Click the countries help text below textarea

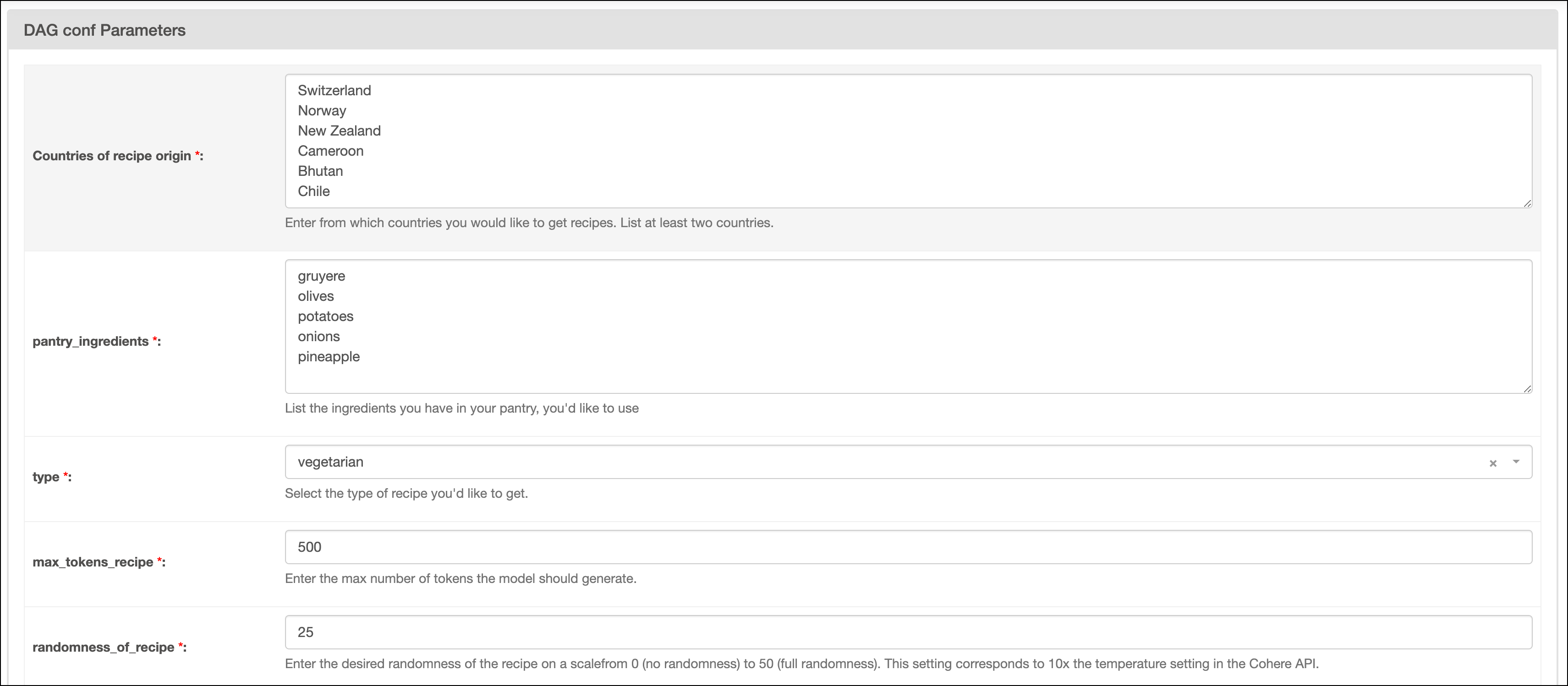528,223
